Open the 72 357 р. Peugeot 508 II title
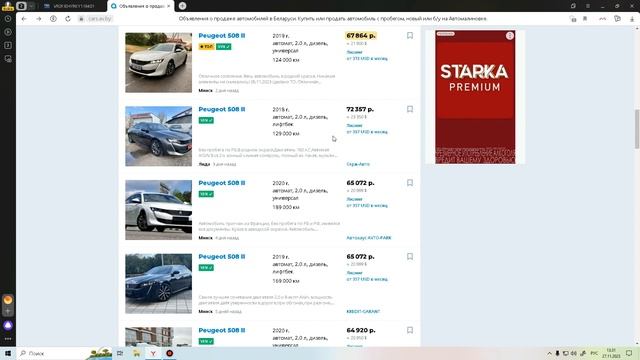Image resolution: width=640 pixels, height=360 pixels. tap(222, 109)
